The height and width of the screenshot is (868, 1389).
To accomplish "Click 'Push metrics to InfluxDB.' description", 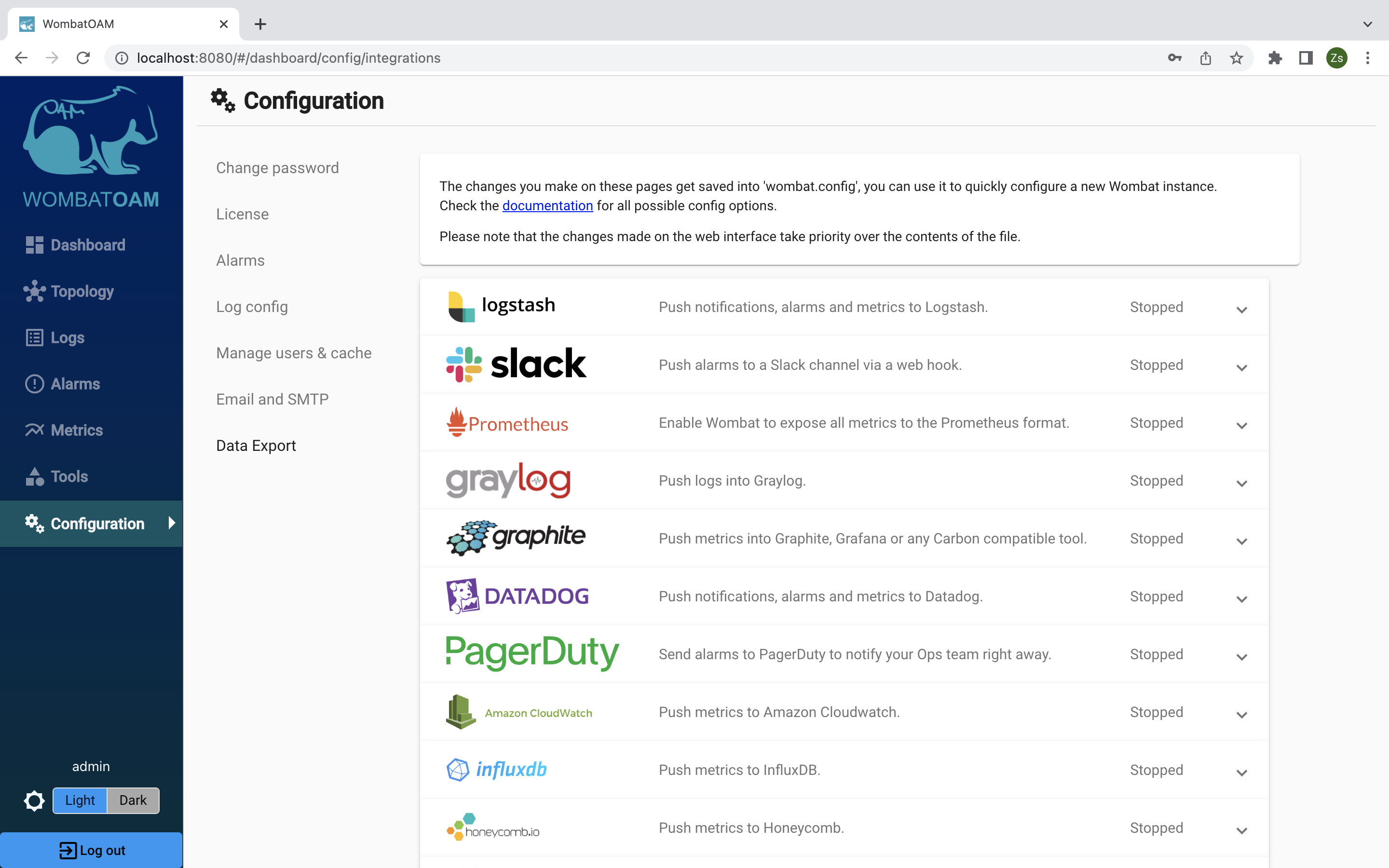I will coord(739,770).
